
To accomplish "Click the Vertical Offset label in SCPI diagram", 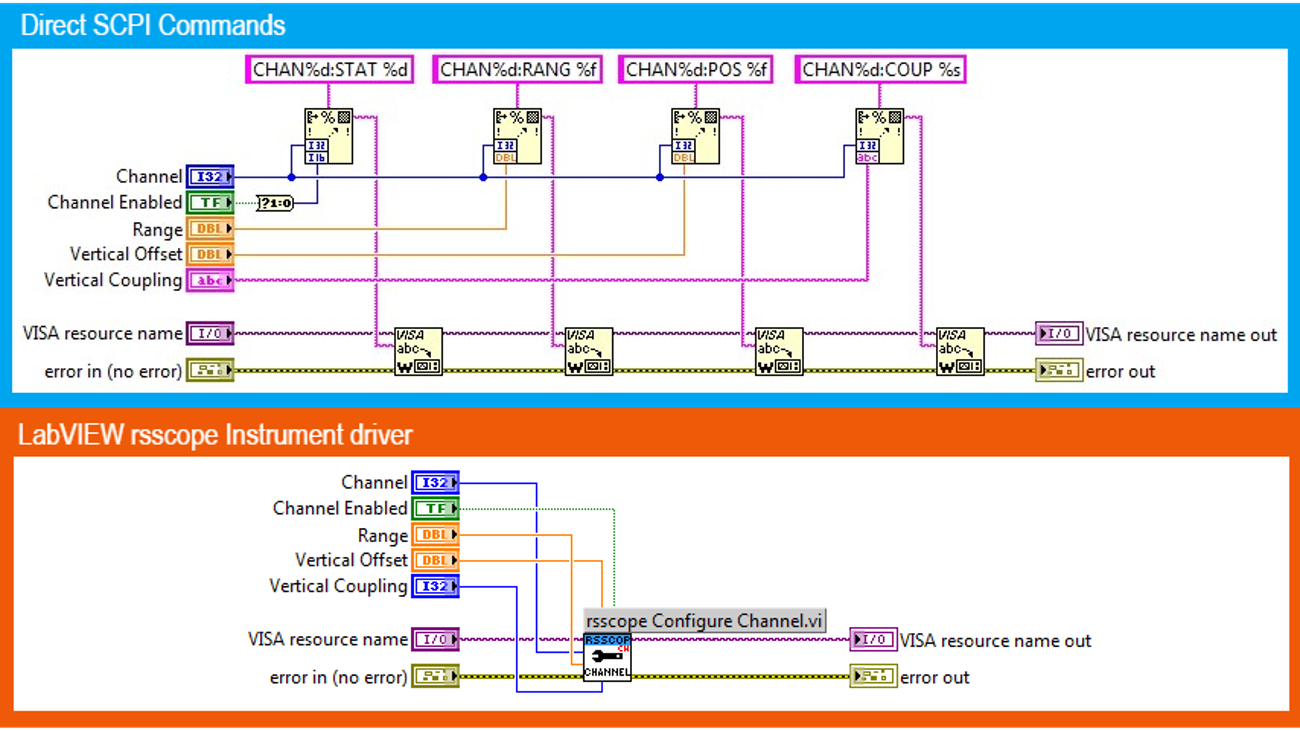I will (x=126, y=255).
